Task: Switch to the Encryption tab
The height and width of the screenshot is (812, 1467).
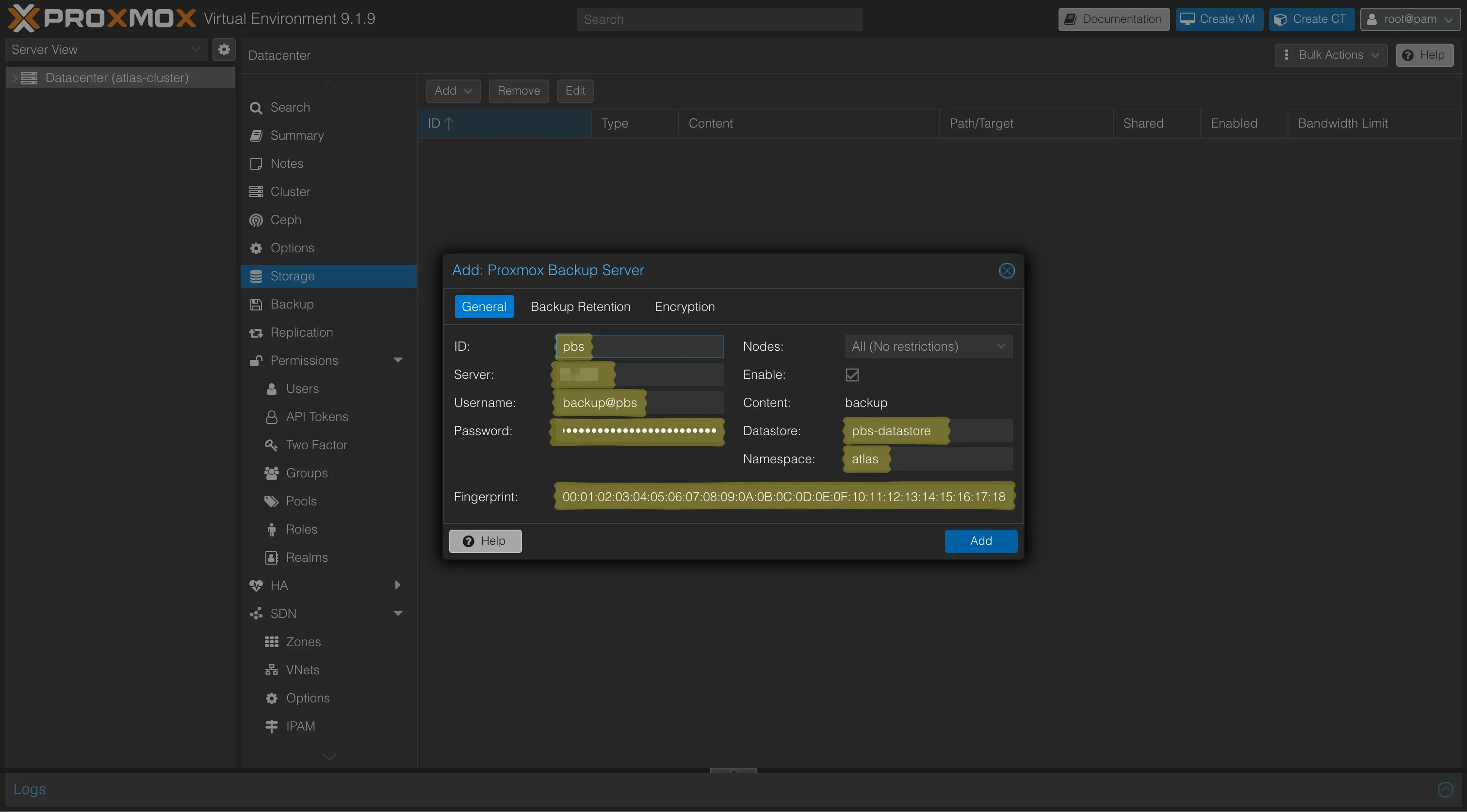Action: [x=685, y=307]
